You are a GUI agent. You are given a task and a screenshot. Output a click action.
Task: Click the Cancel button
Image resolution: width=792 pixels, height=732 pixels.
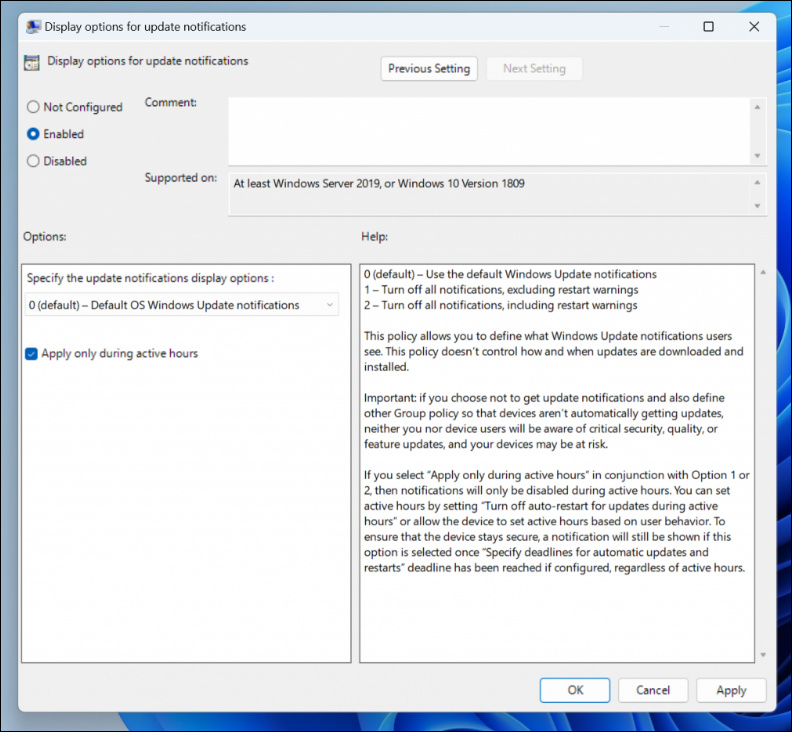tap(653, 690)
